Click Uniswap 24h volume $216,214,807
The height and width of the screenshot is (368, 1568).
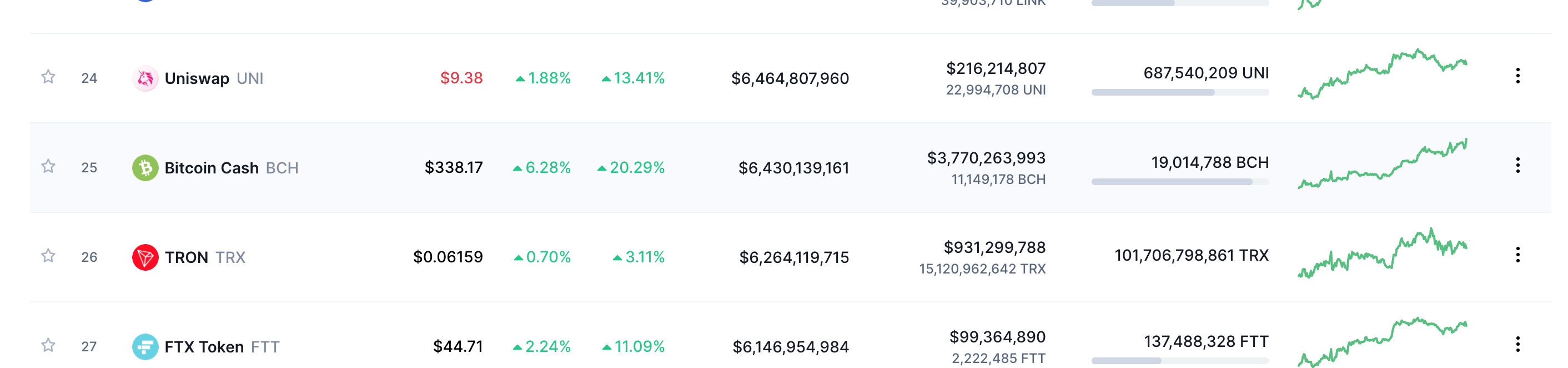[x=996, y=69]
